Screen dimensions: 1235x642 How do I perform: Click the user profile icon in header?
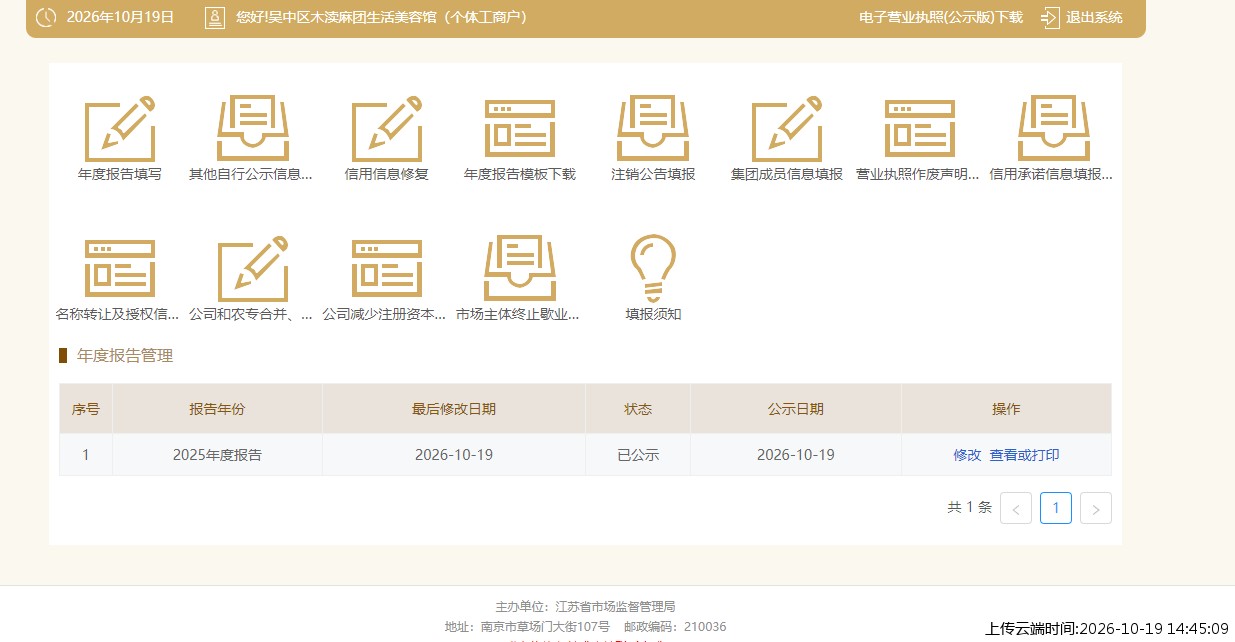coord(215,18)
